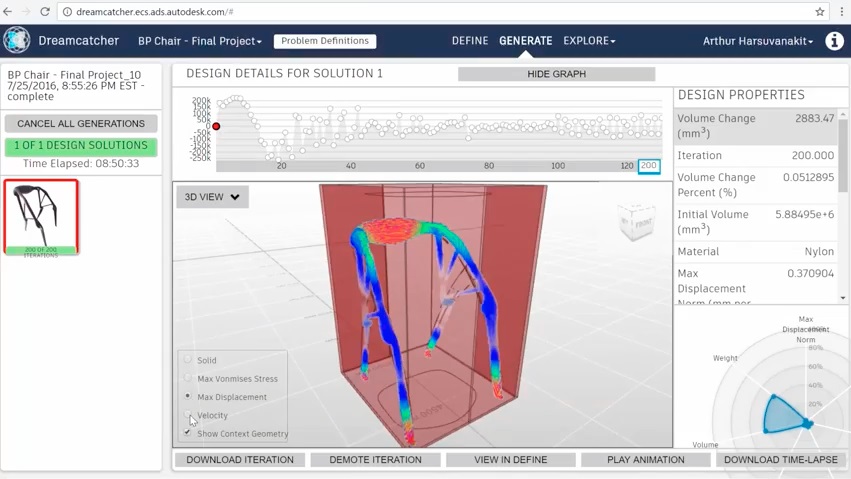The image size is (851, 479).
Task: Switch to the DEFINE tab
Action: [470, 41]
